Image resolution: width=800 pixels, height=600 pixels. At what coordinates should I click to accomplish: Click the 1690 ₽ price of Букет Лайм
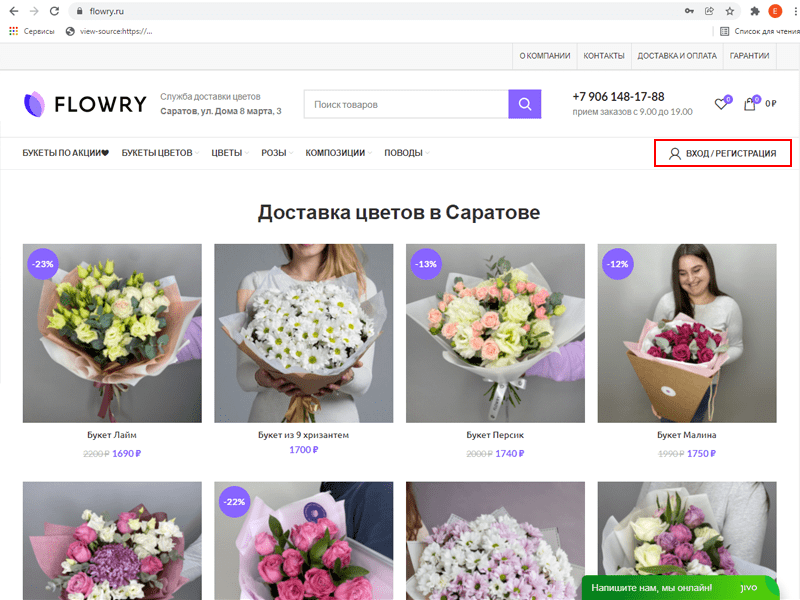pyautogui.click(x=127, y=454)
